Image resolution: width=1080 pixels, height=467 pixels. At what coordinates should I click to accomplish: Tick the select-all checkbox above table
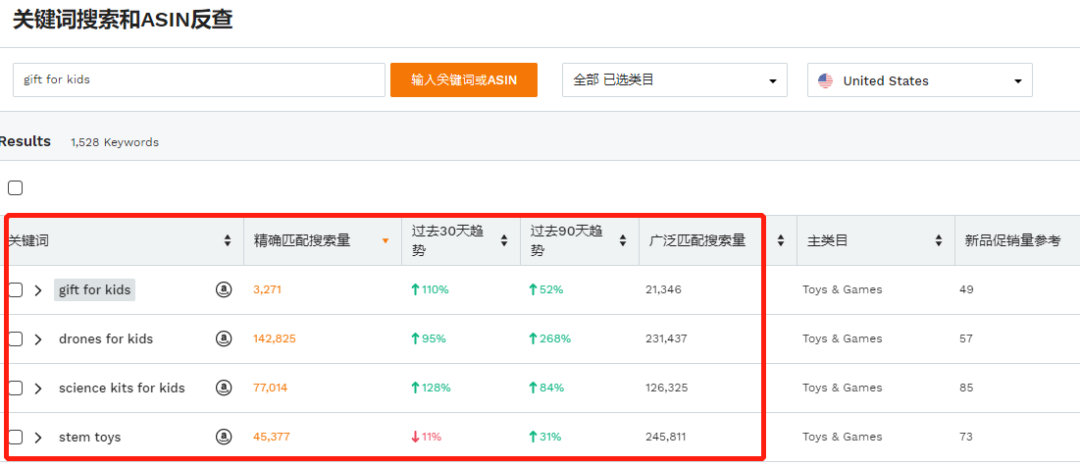click(x=15, y=188)
